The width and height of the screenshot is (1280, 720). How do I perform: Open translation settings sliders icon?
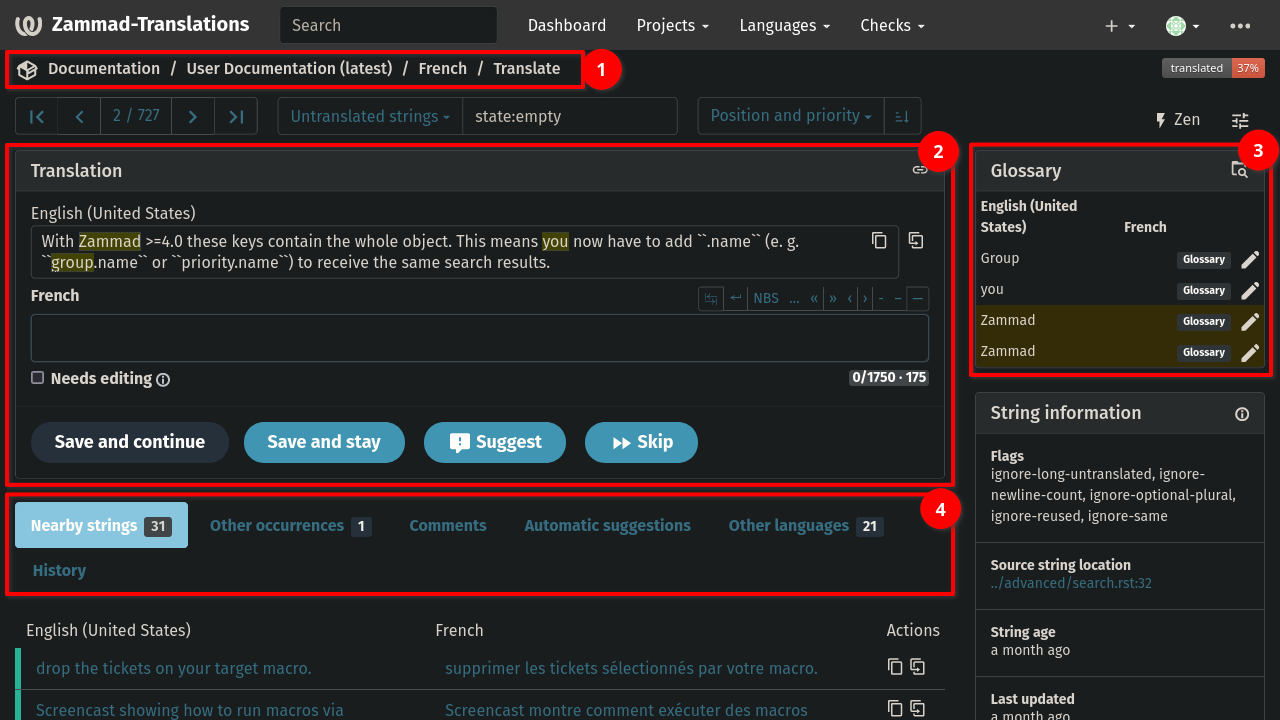[x=1240, y=120]
